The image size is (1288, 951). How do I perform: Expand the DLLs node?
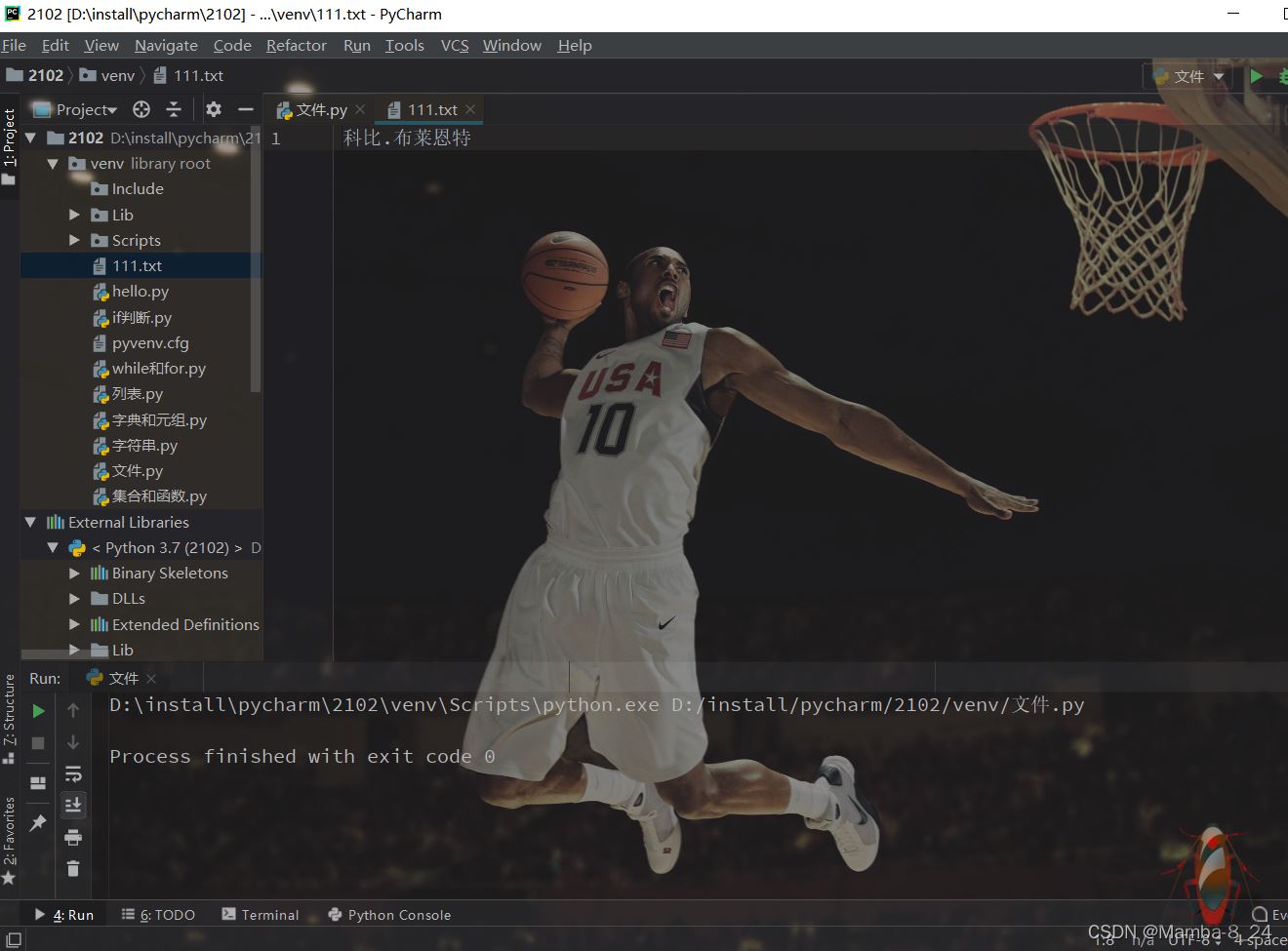click(x=74, y=599)
